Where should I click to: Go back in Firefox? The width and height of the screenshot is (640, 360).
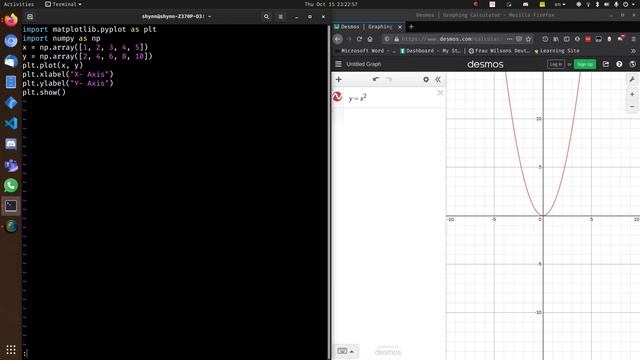coord(338,39)
